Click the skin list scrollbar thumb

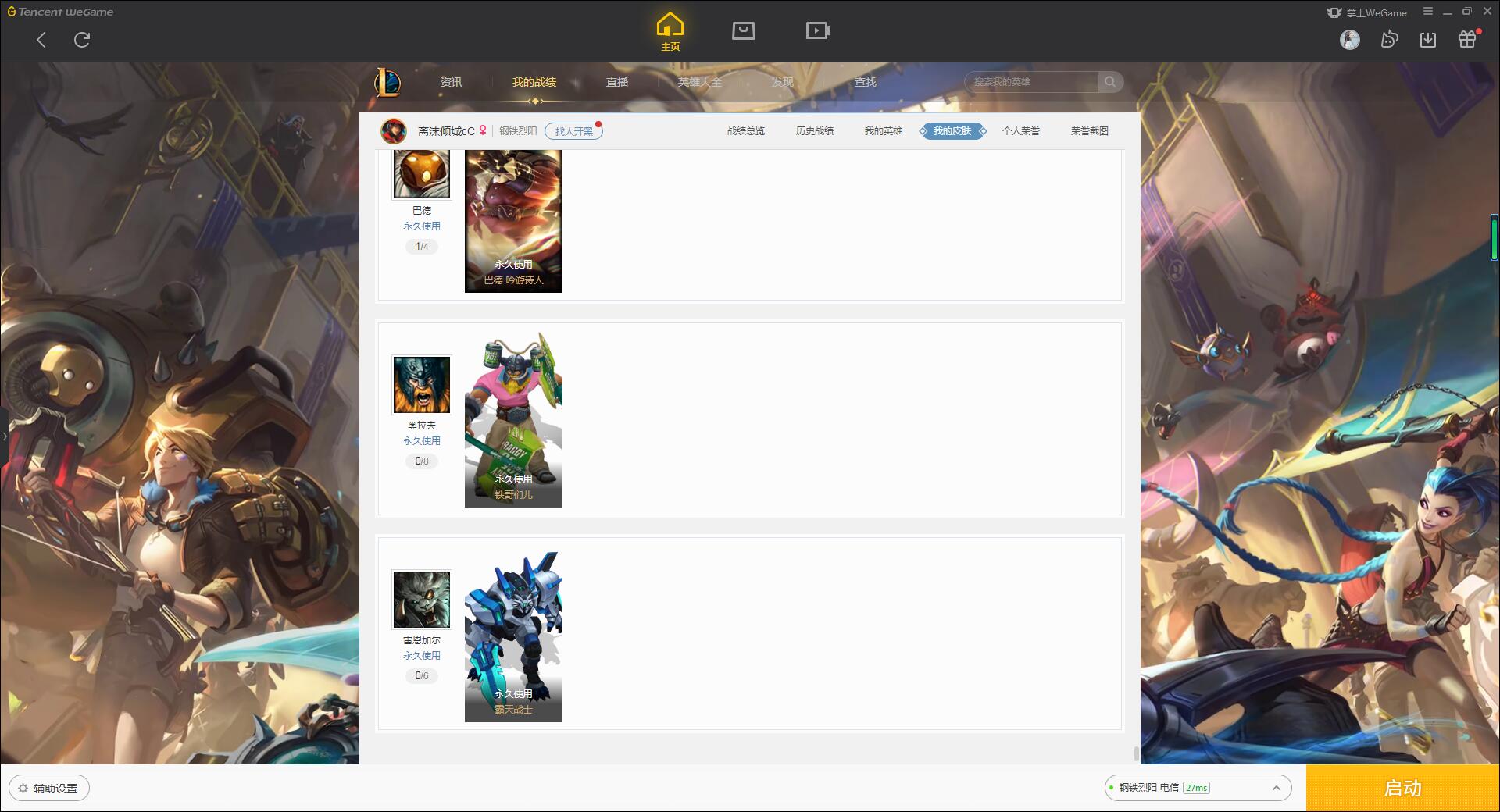[x=1136, y=753]
